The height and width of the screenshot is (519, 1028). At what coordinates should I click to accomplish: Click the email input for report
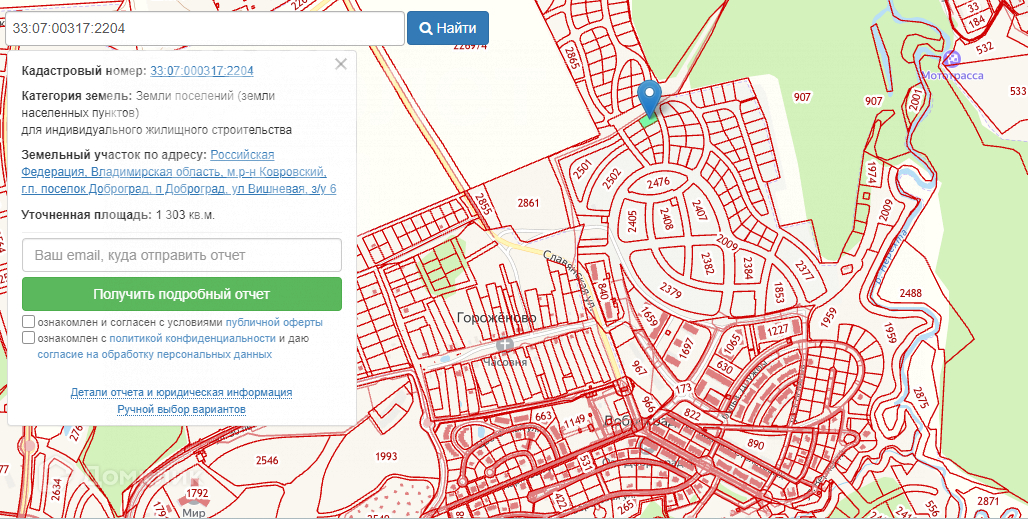click(182, 255)
